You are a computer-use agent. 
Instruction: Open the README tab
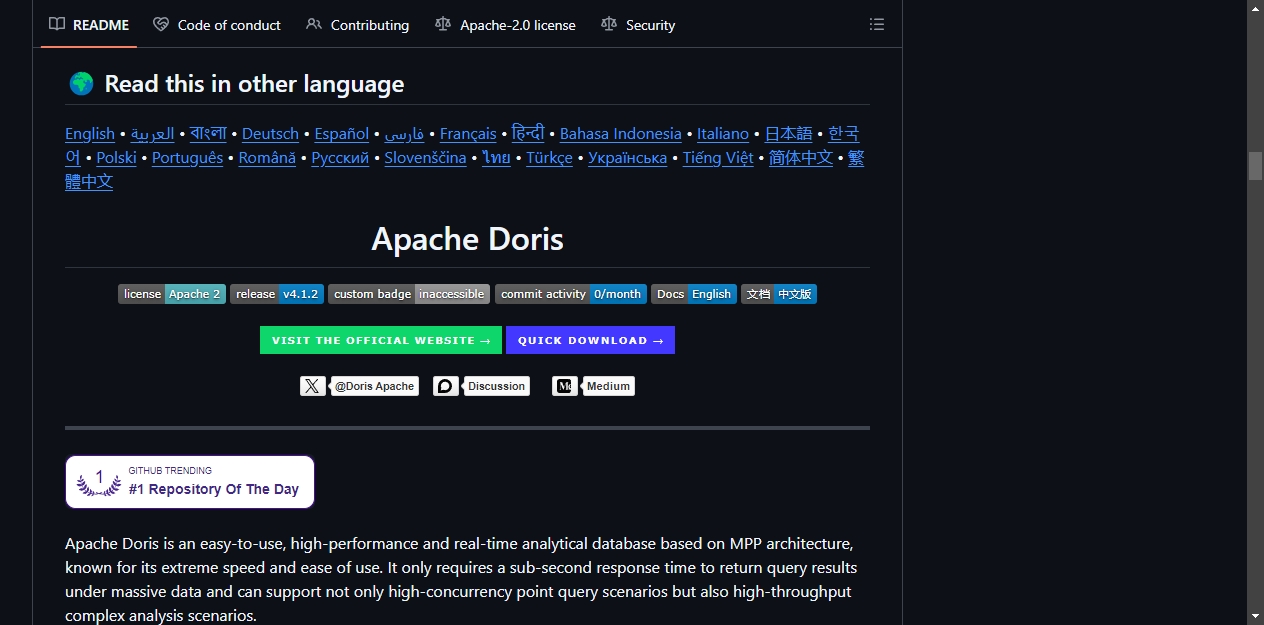[x=89, y=25]
